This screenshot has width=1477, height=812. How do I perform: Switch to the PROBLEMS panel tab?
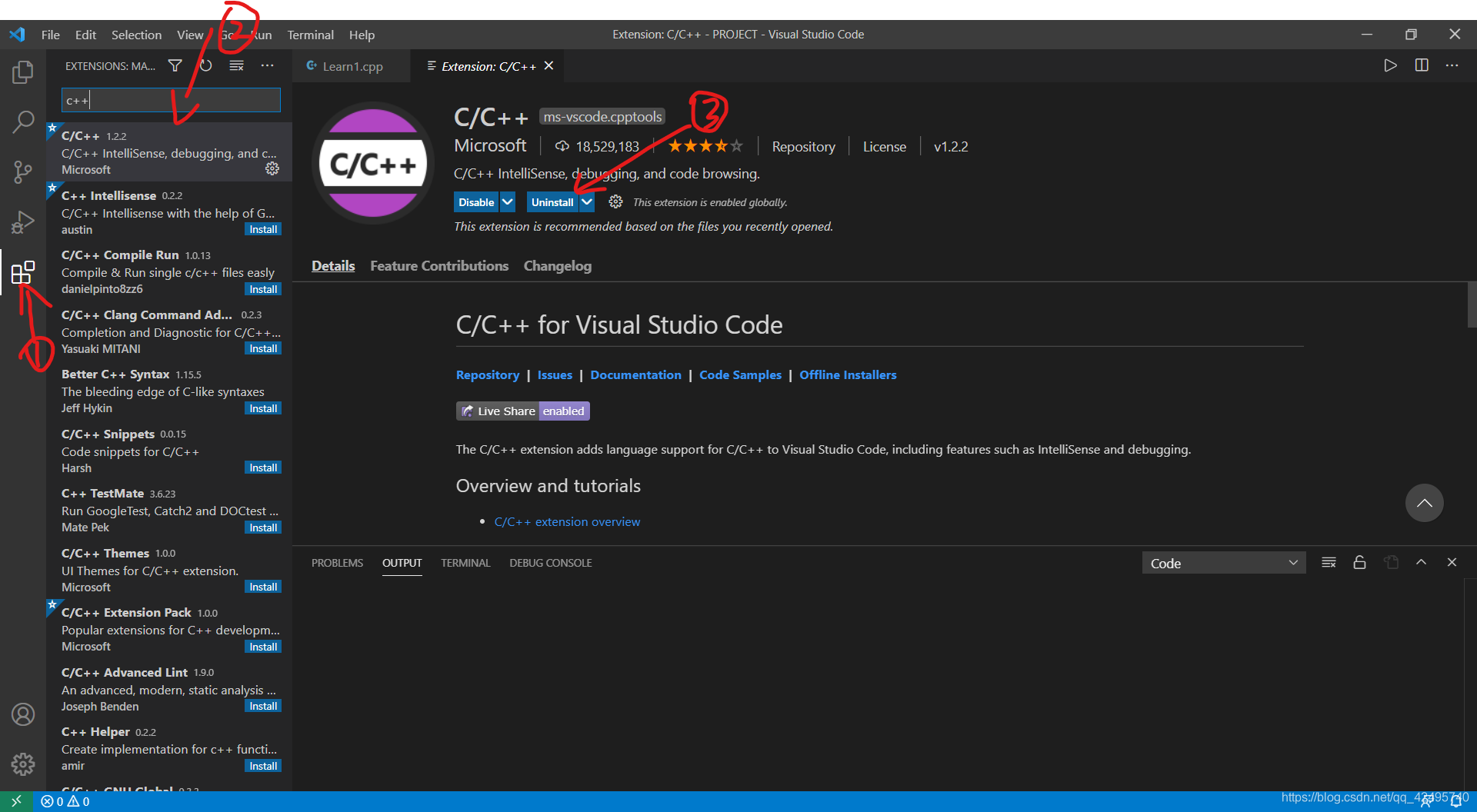point(337,563)
